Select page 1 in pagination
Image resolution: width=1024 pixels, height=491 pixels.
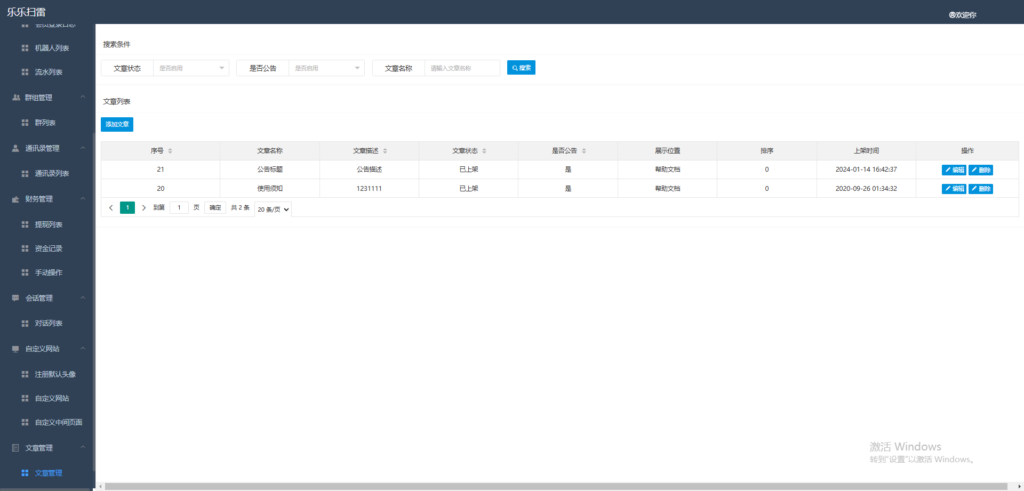[127, 208]
